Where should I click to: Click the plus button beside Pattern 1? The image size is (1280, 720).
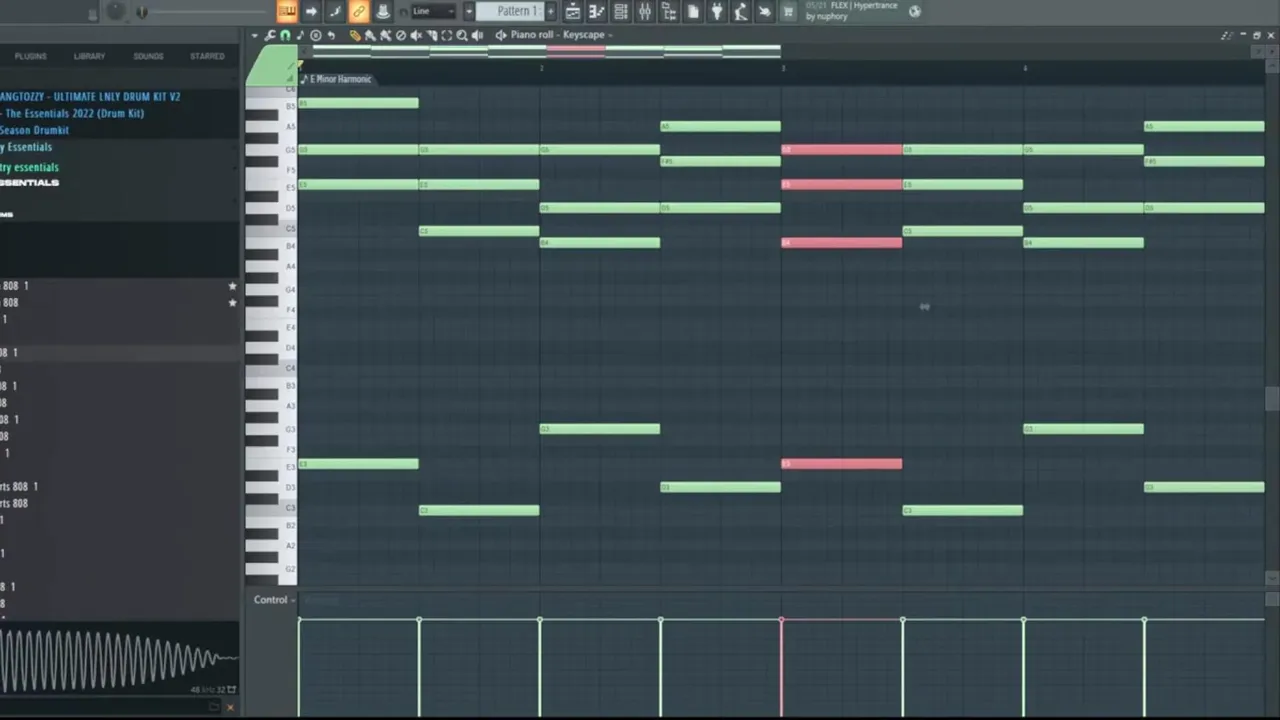553,11
